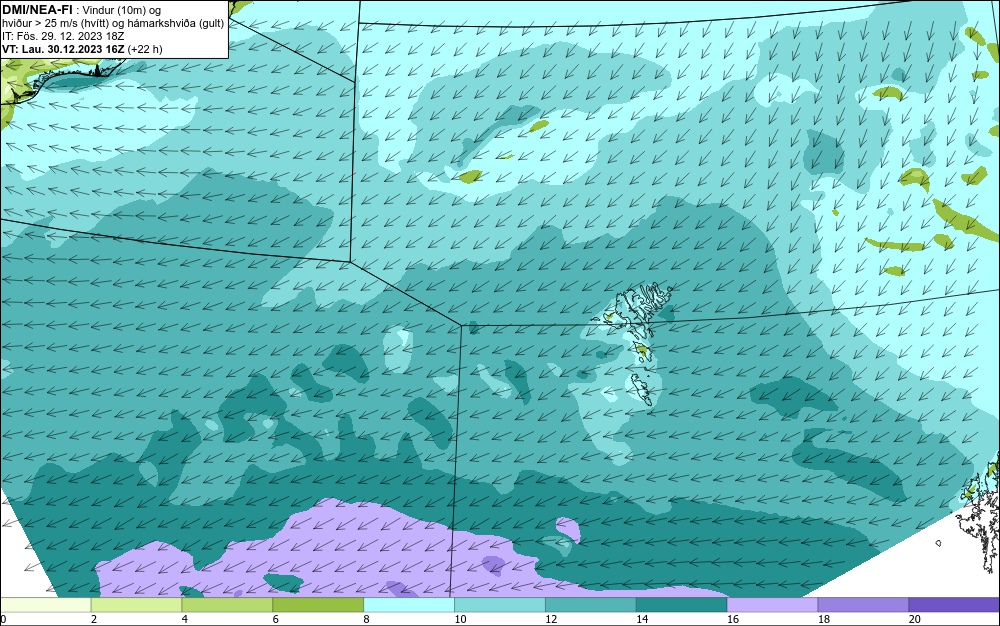Click the 14–16 m/s dark teal legend swatch
The width and height of the screenshot is (1000, 626).
(682, 605)
